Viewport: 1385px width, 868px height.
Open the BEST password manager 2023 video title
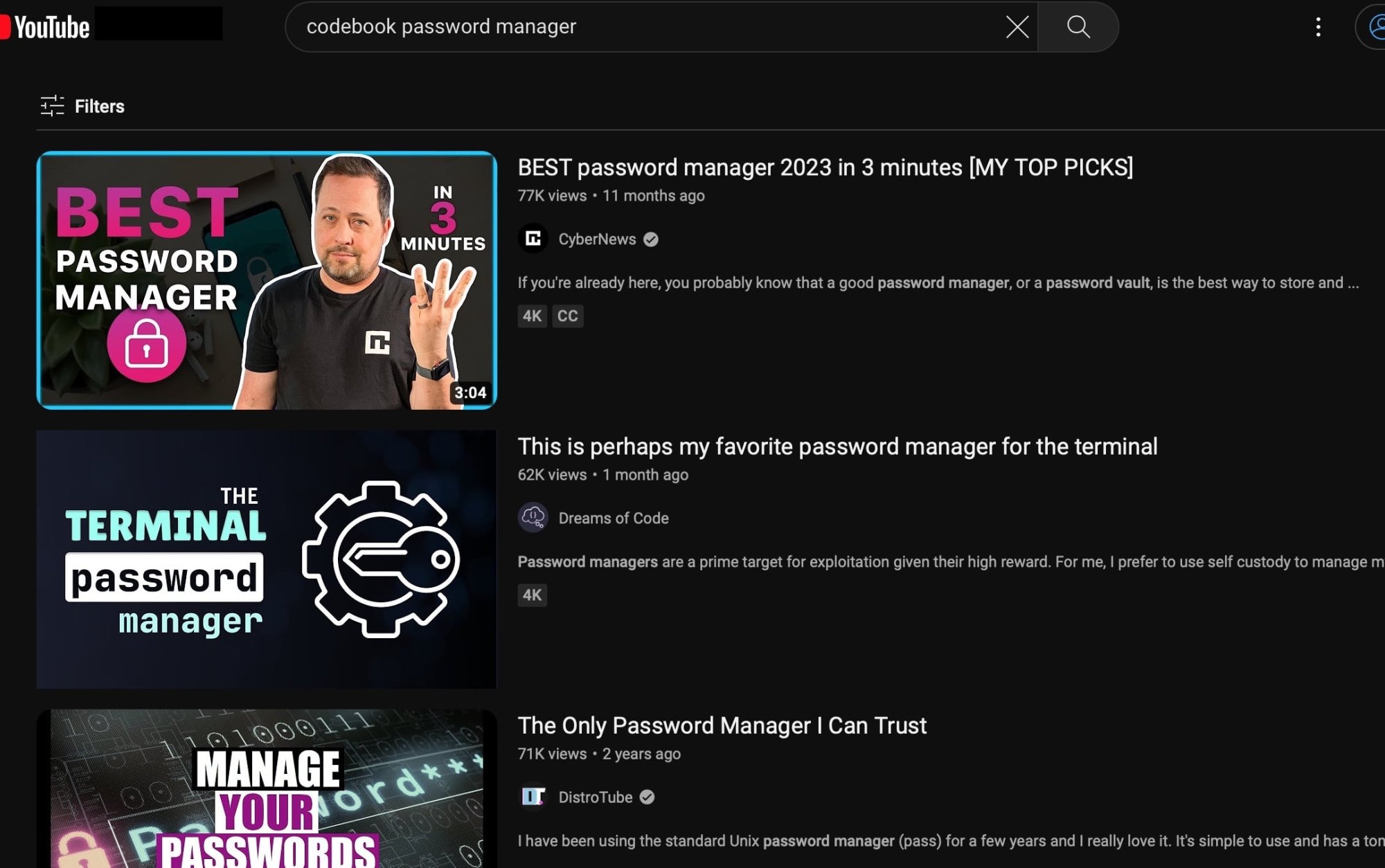tap(825, 168)
